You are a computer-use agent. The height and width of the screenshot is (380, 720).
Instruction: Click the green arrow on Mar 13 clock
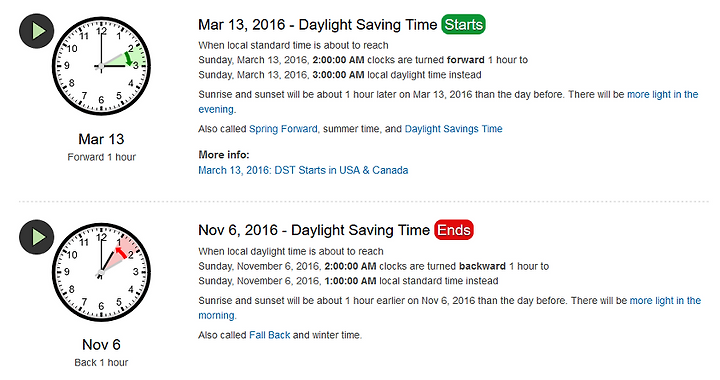point(129,58)
